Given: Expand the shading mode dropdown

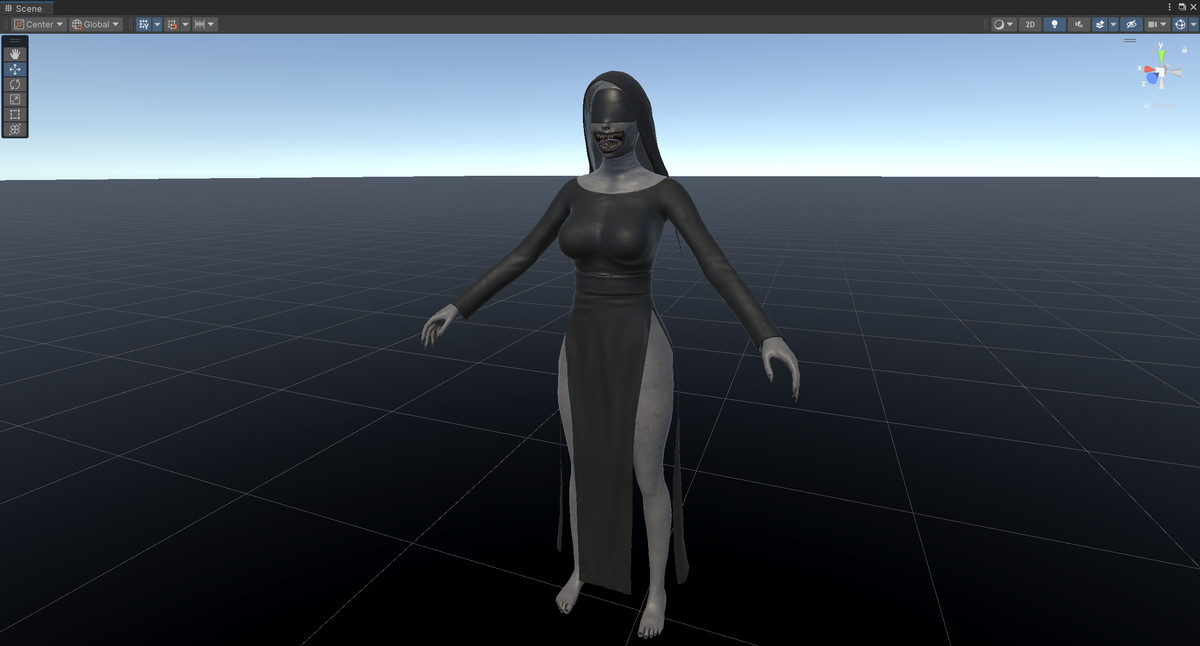Looking at the screenshot, I should (x=1010, y=24).
